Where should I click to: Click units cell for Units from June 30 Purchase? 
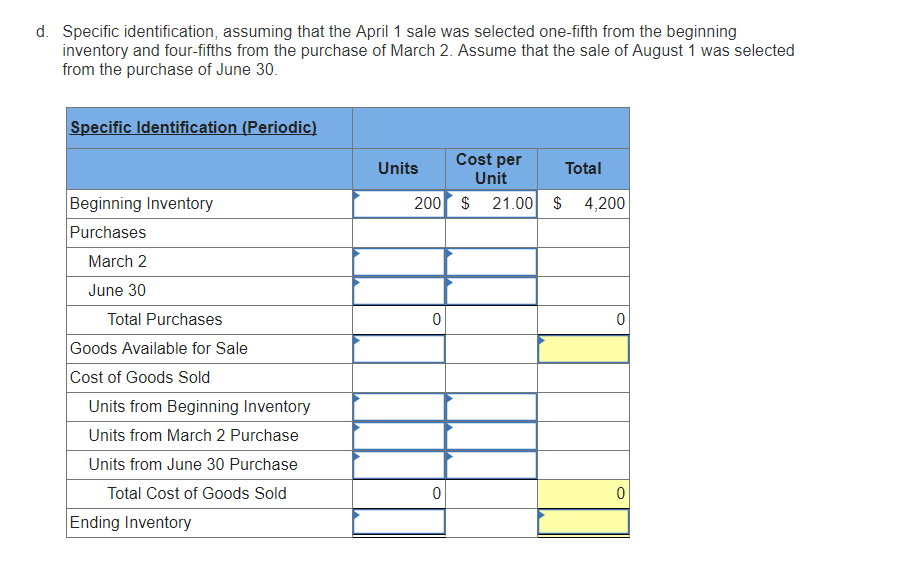399,465
